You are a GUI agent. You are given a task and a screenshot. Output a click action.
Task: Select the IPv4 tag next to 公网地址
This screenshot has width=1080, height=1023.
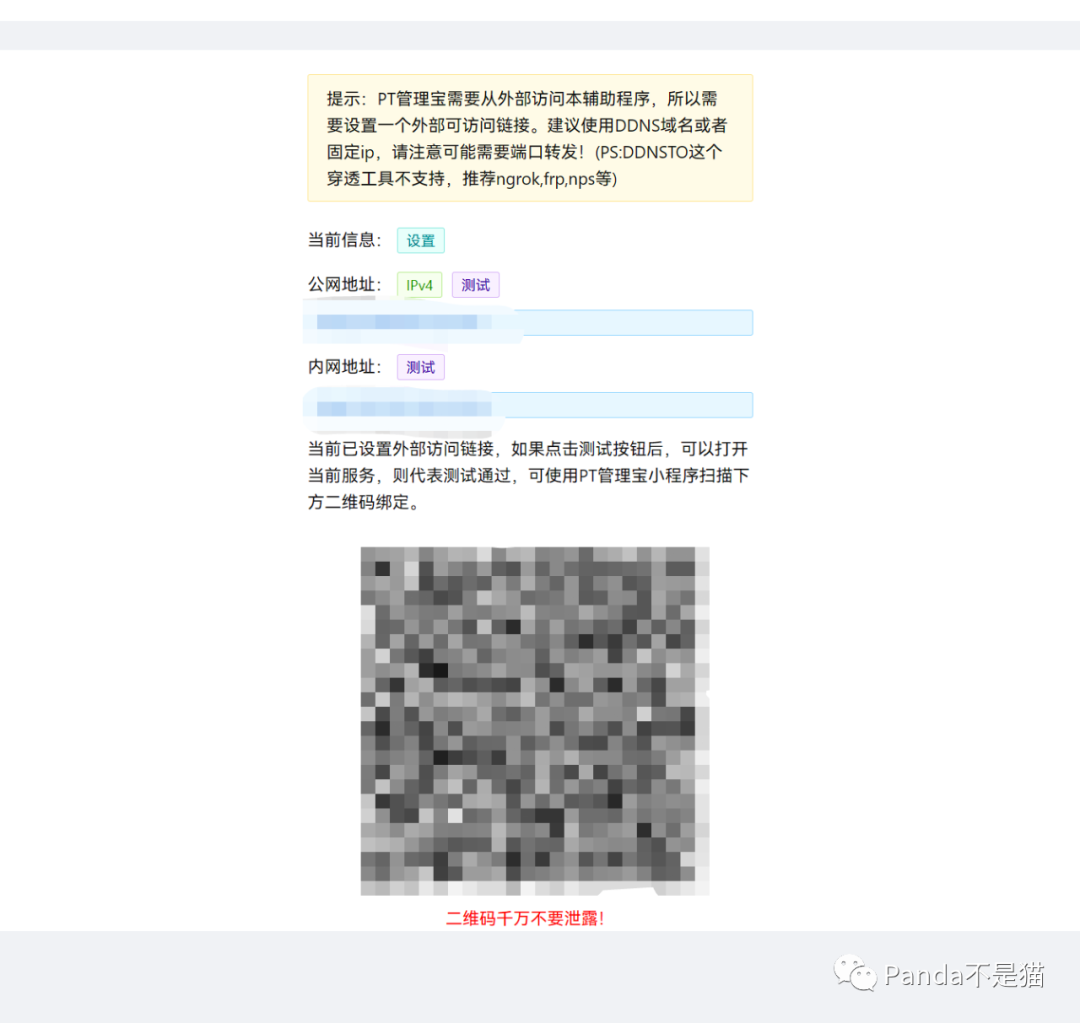pyautogui.click(x=419, y=285)
